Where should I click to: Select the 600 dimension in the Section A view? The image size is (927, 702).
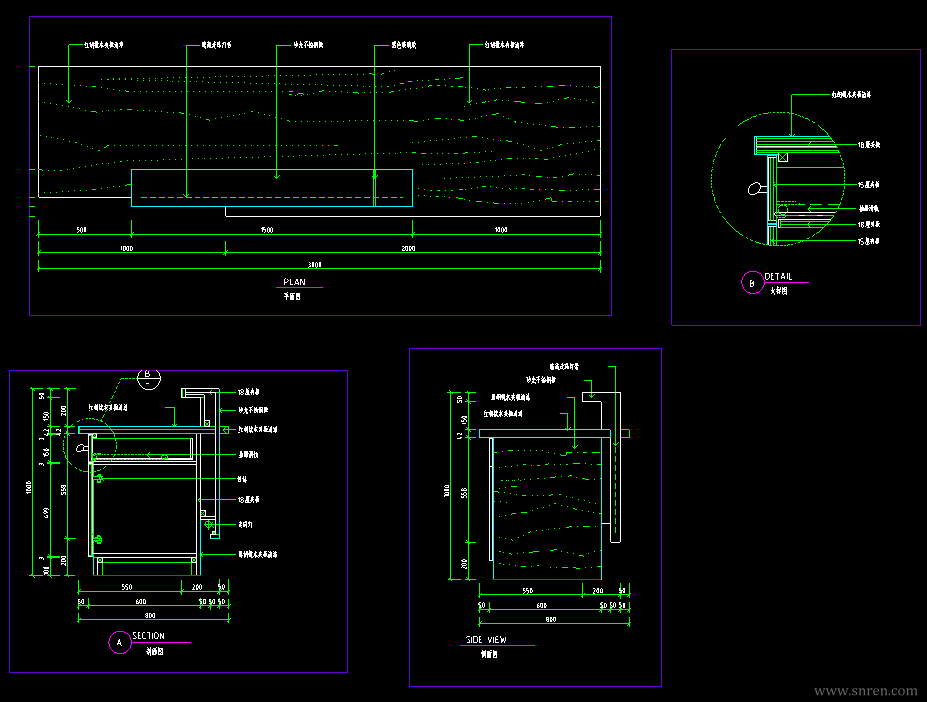141,601
